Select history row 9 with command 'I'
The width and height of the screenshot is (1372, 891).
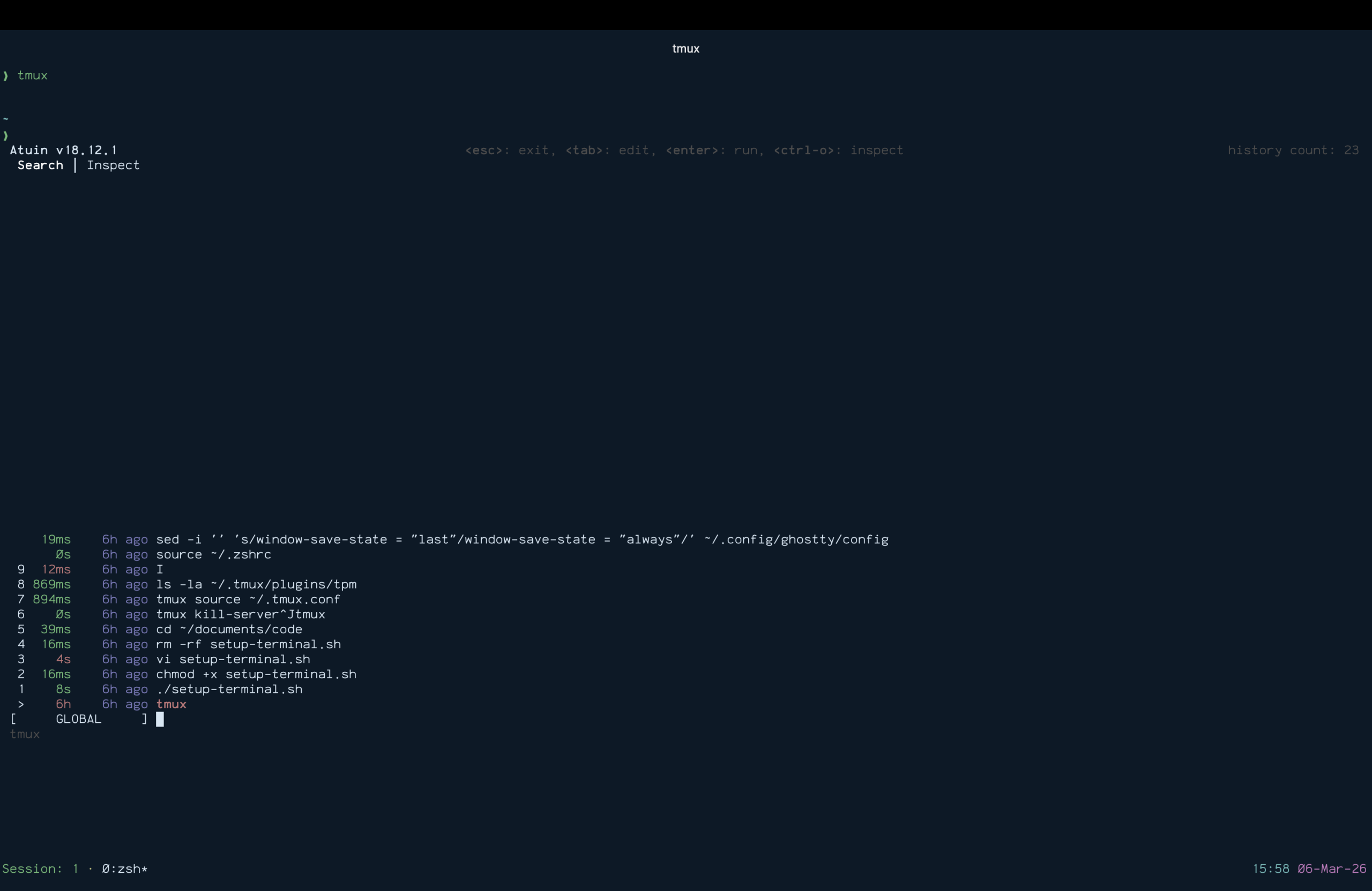[160, 570]
